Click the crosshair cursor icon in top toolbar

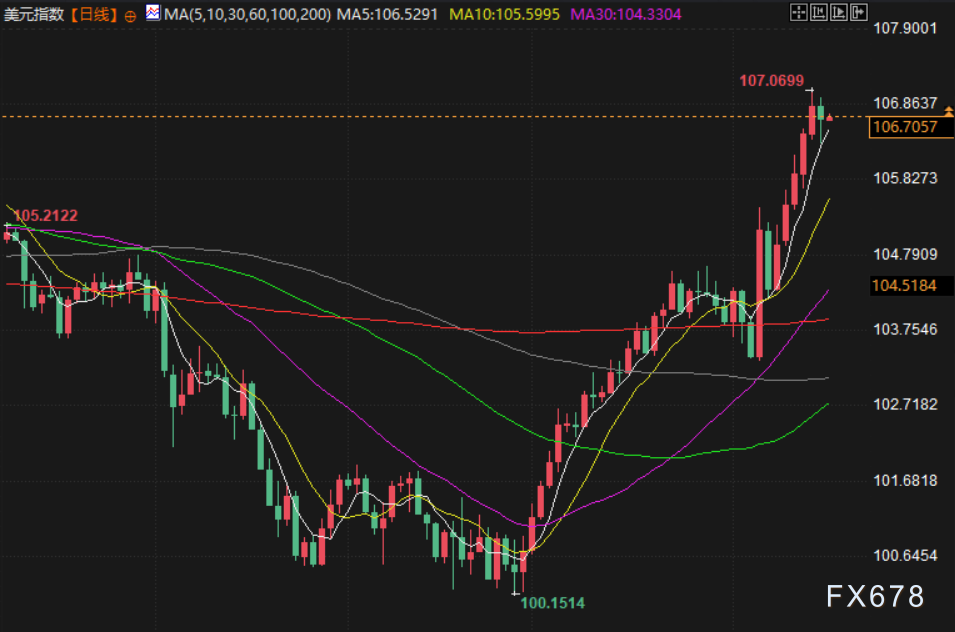797,13
